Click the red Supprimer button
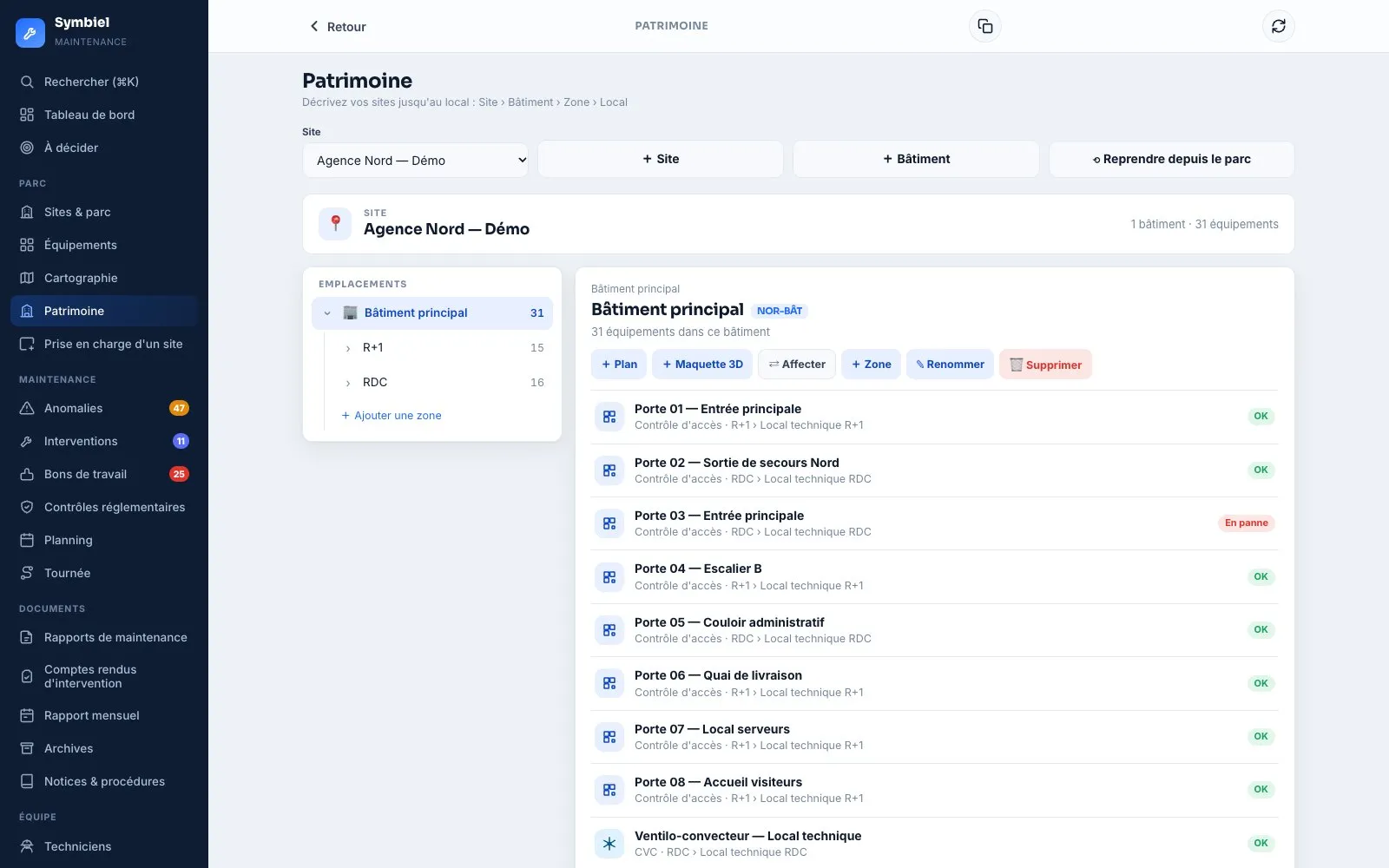Image resolution: width=1389 pixels, height=868 pixels. [1045, 365]
